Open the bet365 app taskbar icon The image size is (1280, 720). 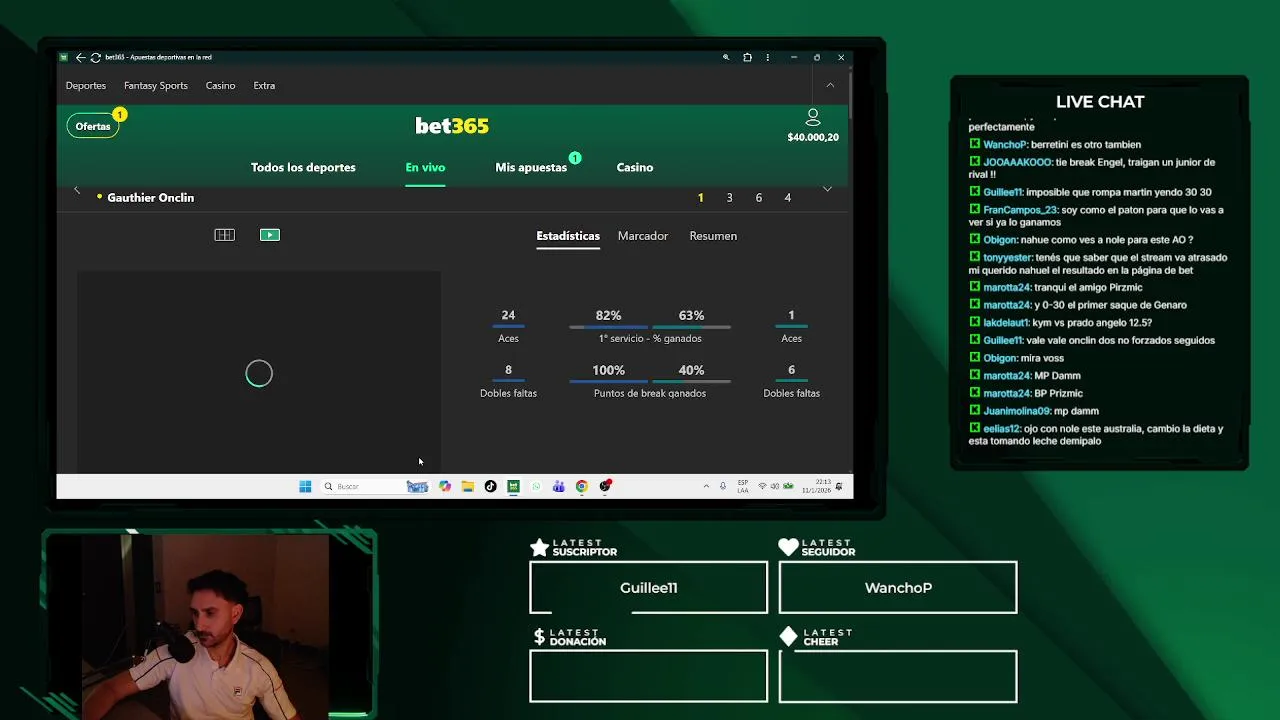(x=513, y=486)
